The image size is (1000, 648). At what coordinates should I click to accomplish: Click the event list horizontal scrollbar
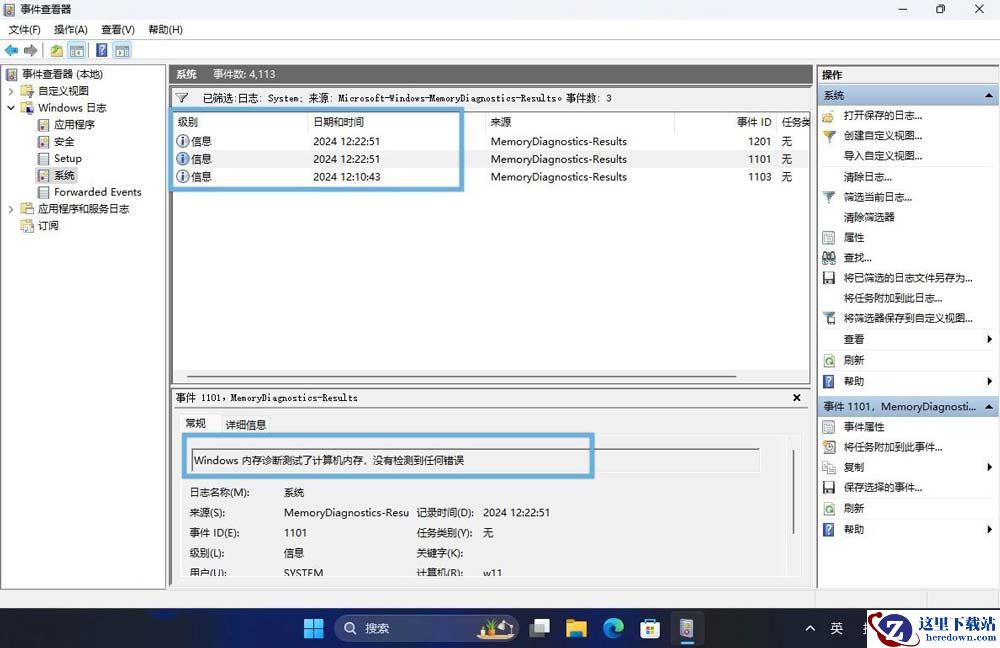[x=462, y=376]
